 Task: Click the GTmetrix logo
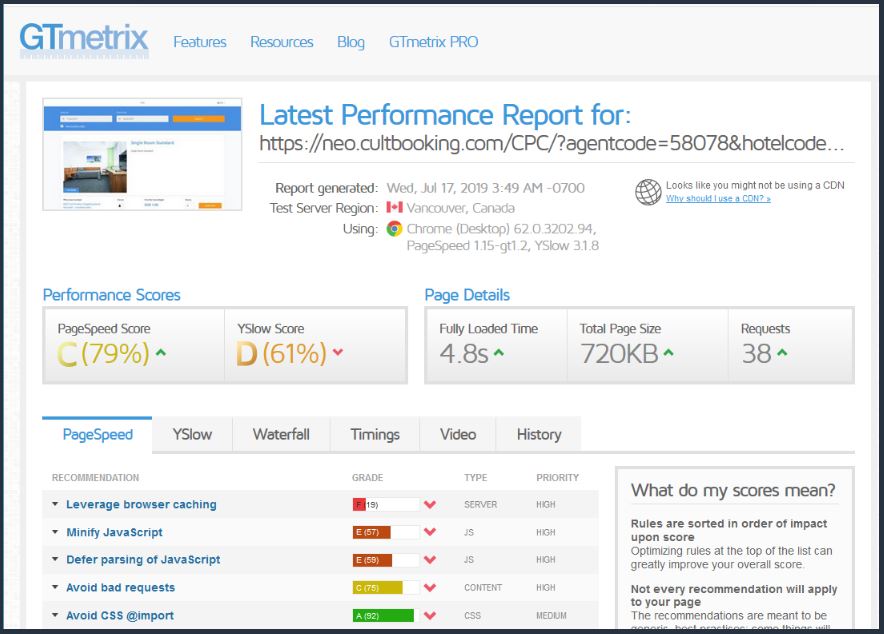point(84,40)
